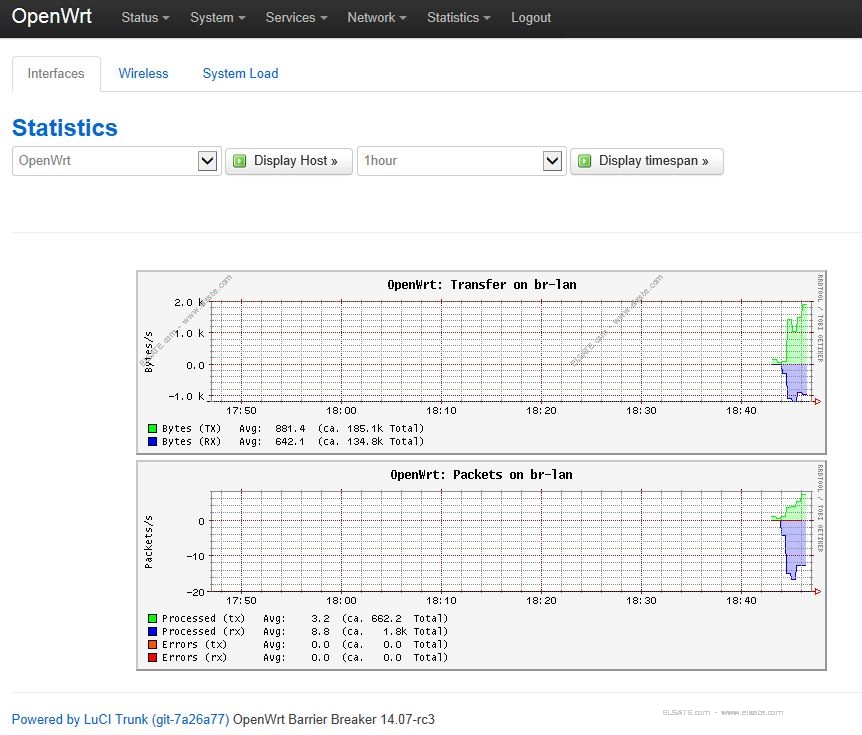Viewport: 862px width, 735px height.
Task: Click 'OpenWrt: Transfer on br-lan' graph title
Action: coord(482,285)
